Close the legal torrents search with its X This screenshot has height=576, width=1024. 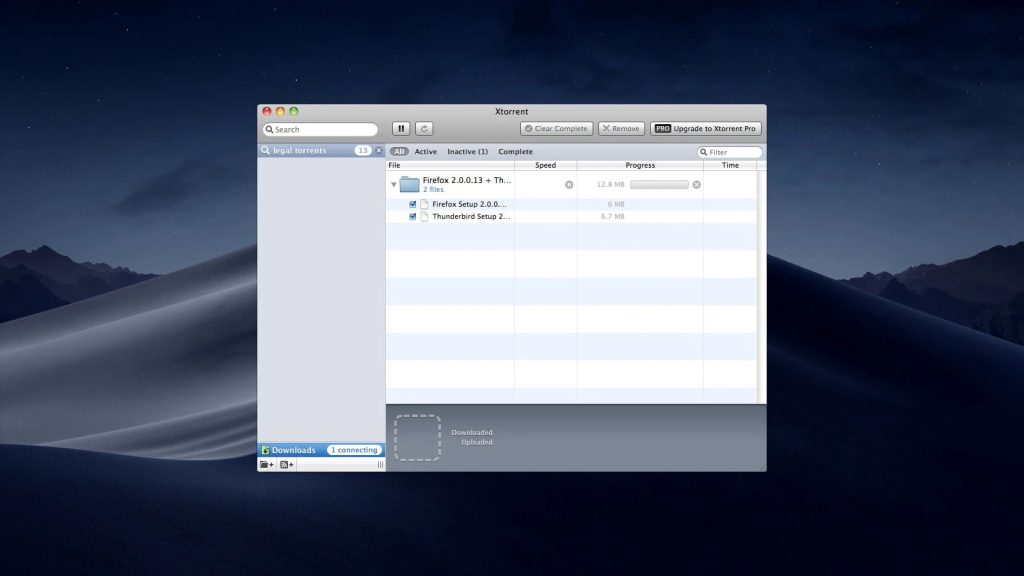click(x=379, y=150)
